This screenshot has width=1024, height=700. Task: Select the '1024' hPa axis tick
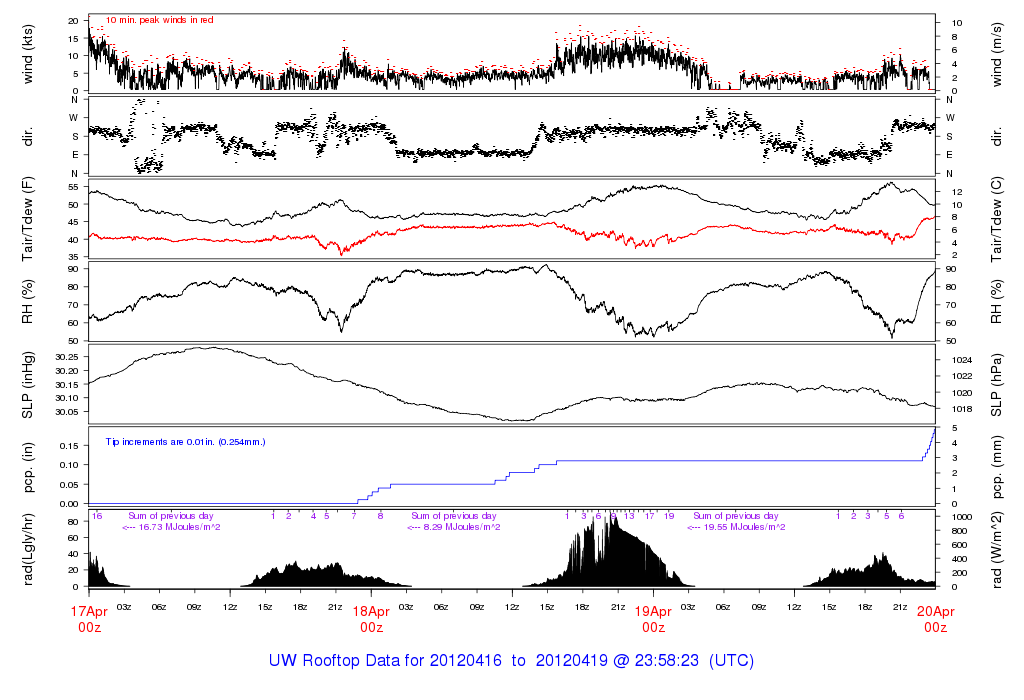pos(962,360)
